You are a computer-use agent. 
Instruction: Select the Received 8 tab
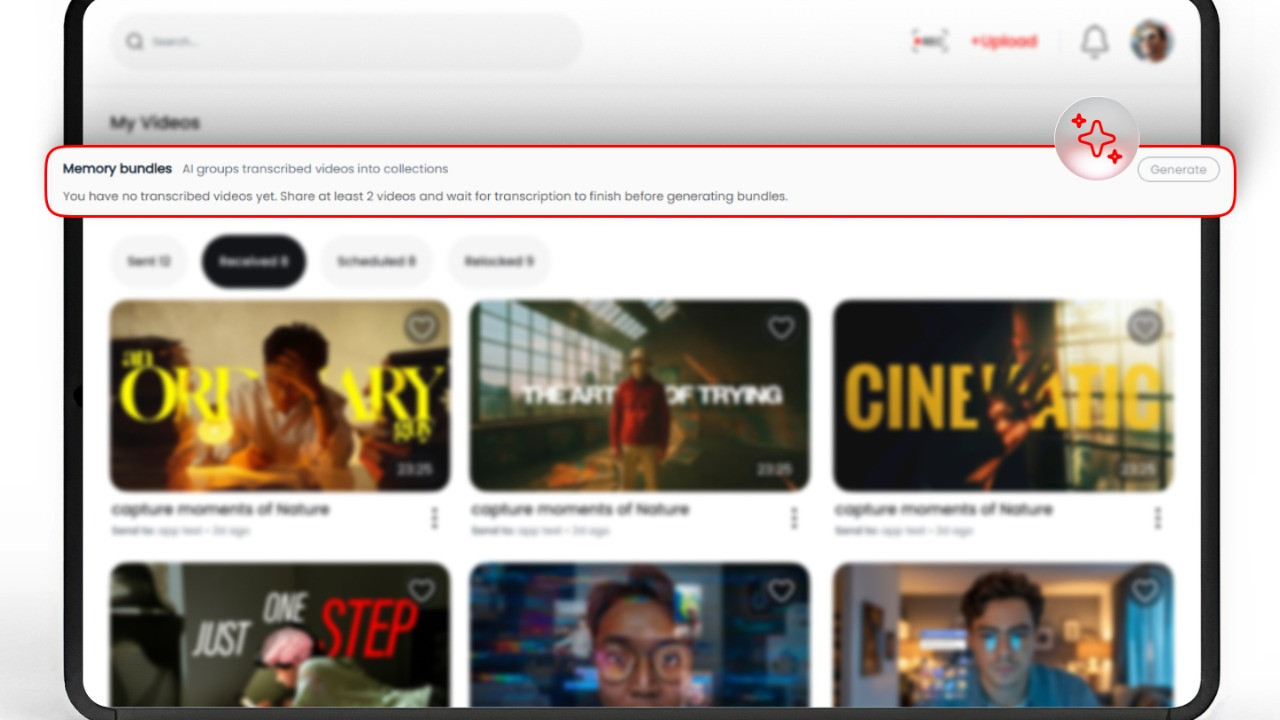254,261
